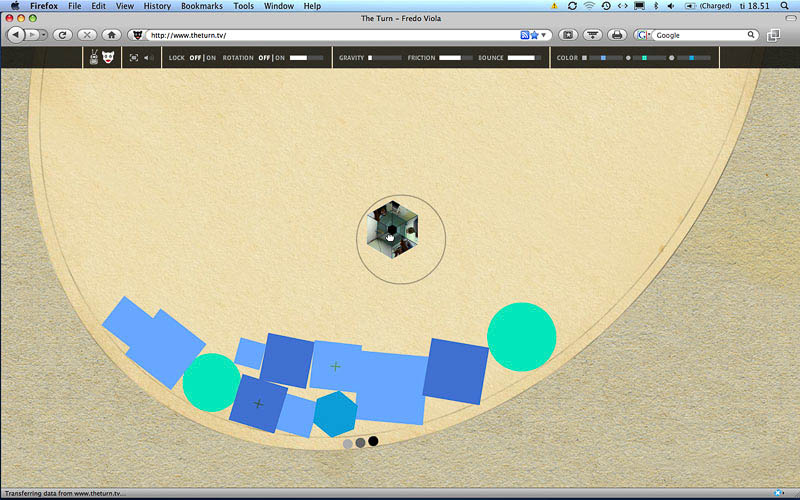Click the search magnifier in Google box
The width and height of the screenshot is (800, 500).
(x=751, y=35)
